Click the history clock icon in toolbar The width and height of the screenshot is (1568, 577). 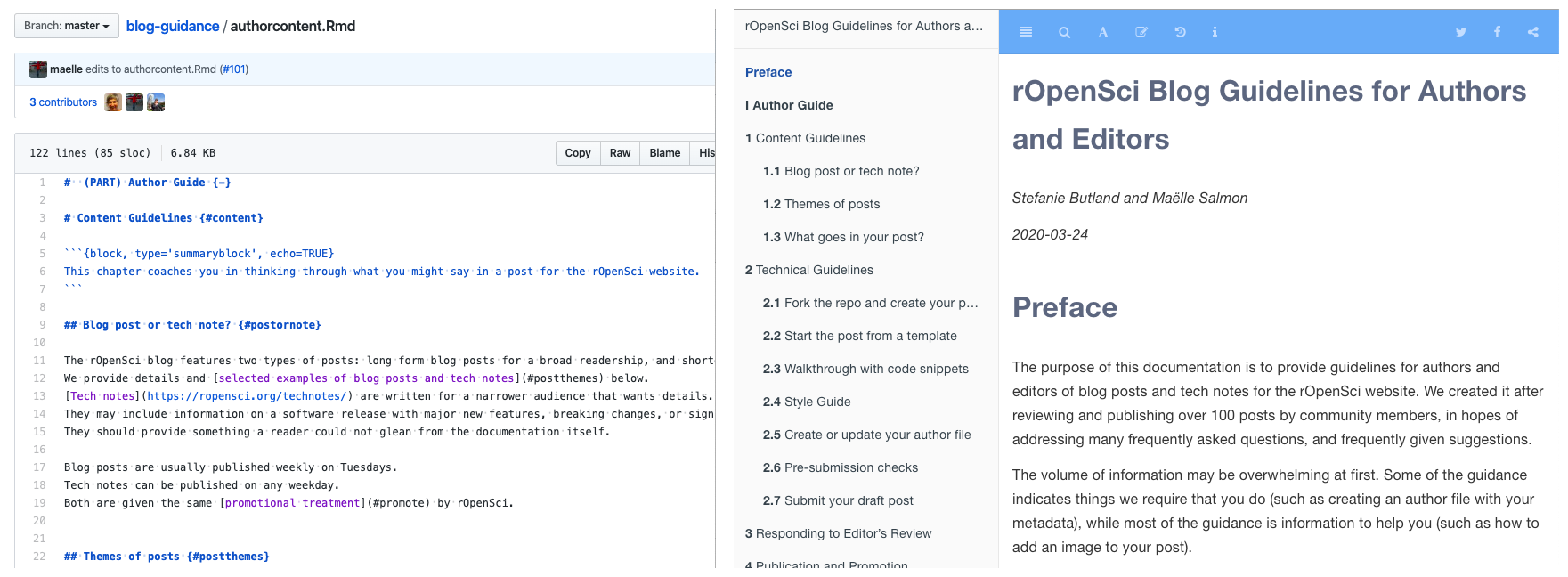tap(1180, 32)
